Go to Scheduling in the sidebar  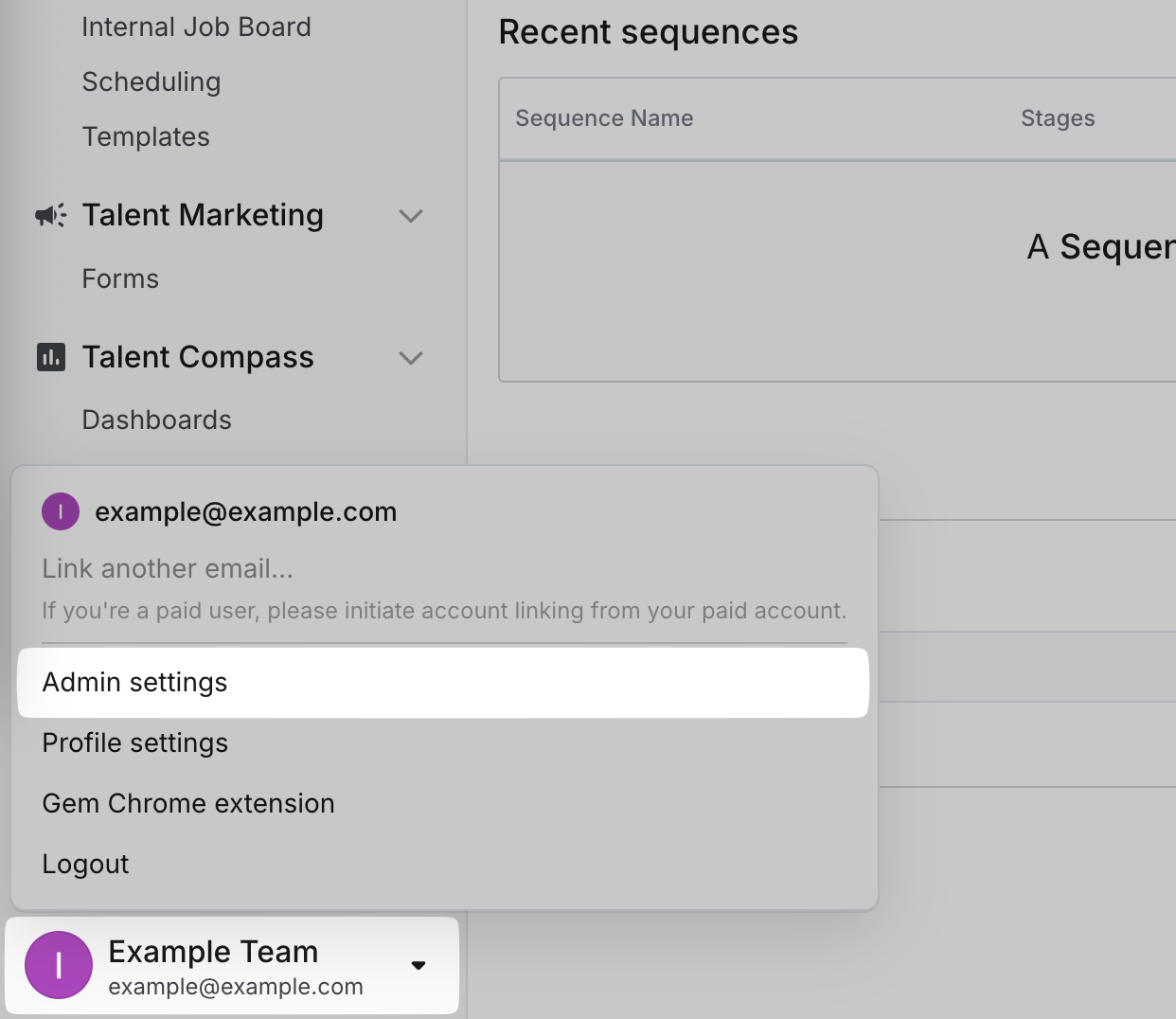[x=151, y=82]
